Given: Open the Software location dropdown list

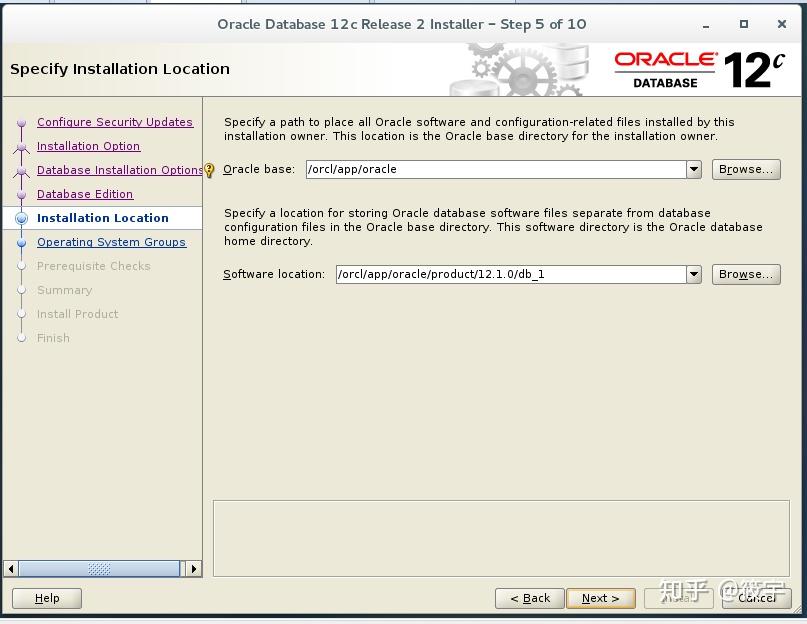Looking at the screenshot, I should tap(693, 274).
